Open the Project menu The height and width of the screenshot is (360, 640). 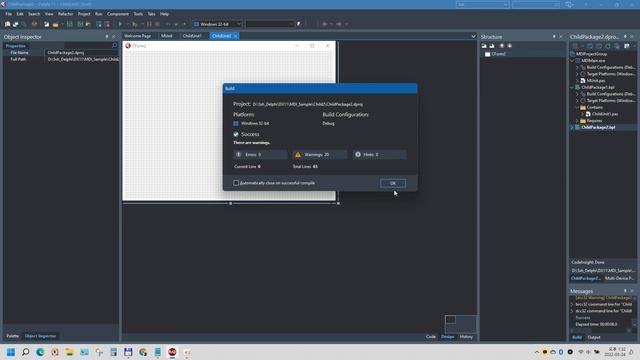pos(84,14)
